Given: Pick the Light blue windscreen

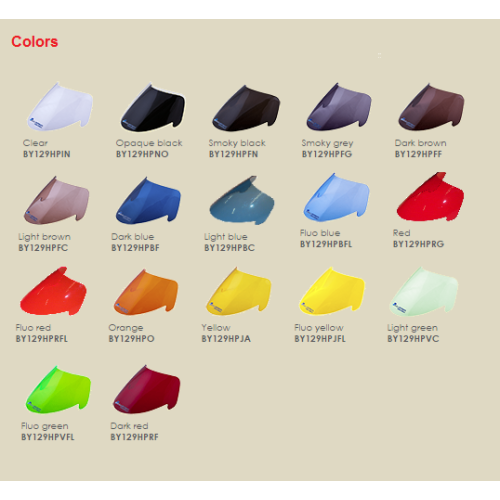Looking at the screenshot, I should (x=242, y=200).
